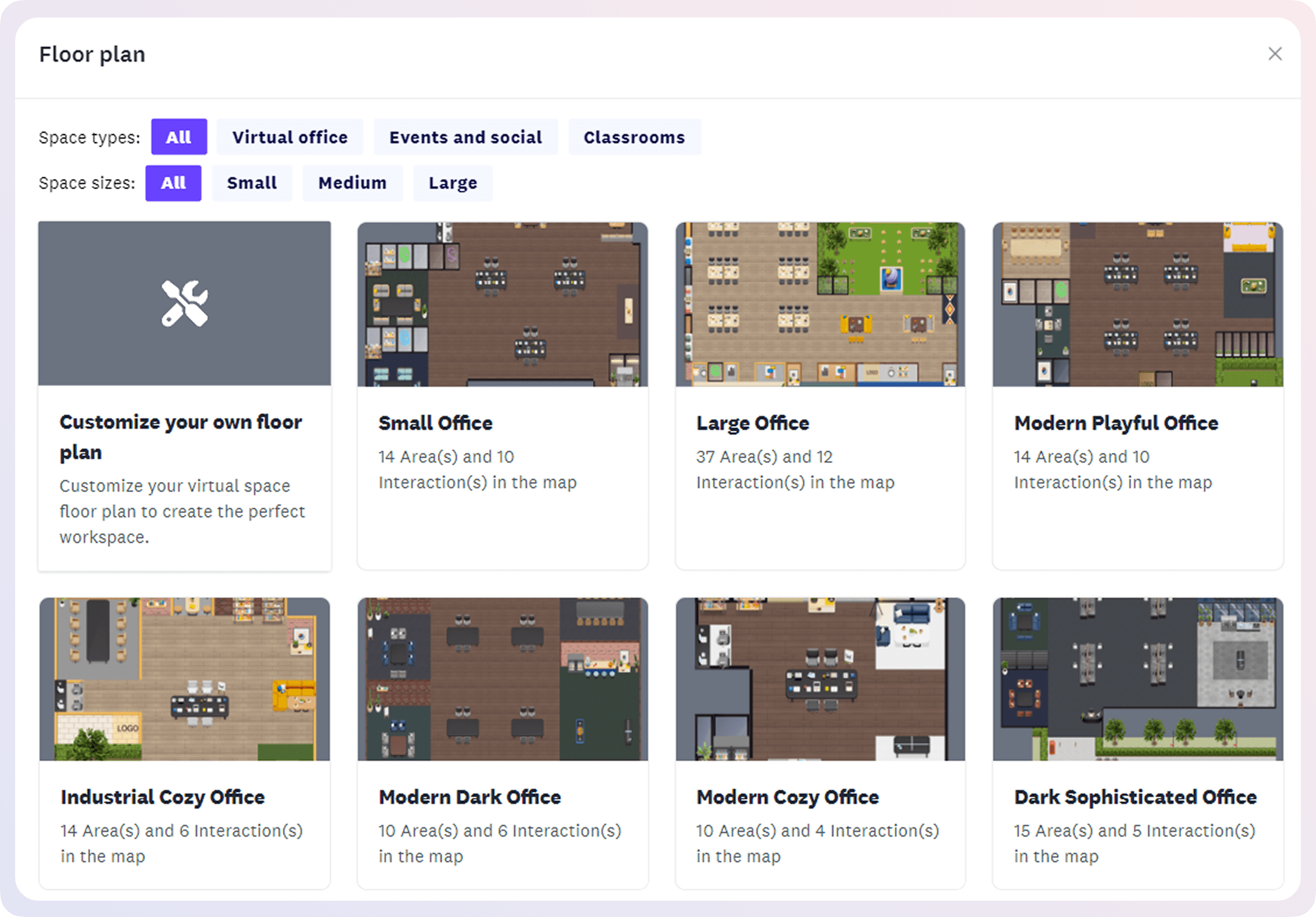Click the wrench and screwdriver customize icon
Screen dimensions: 1316x917
tap(184, 304)
